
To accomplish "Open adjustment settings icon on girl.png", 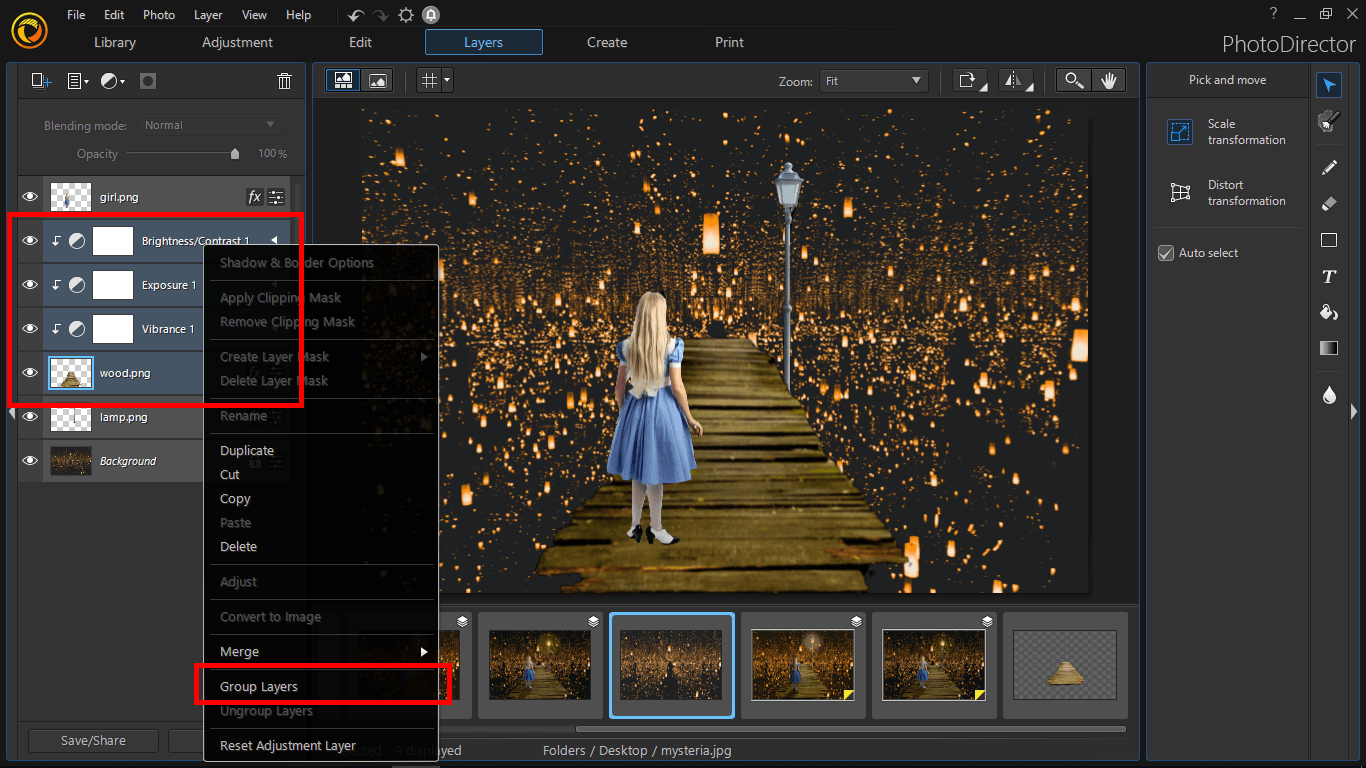I will click(276, 197).
